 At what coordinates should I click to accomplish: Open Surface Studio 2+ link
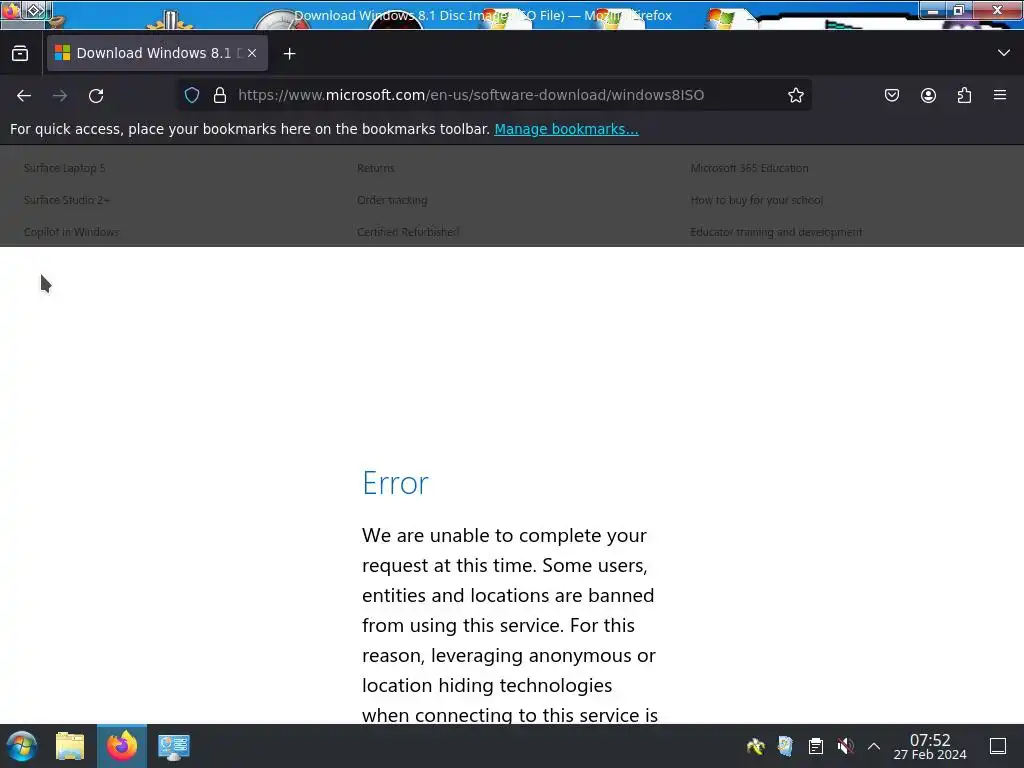click(x=67, y=200)
